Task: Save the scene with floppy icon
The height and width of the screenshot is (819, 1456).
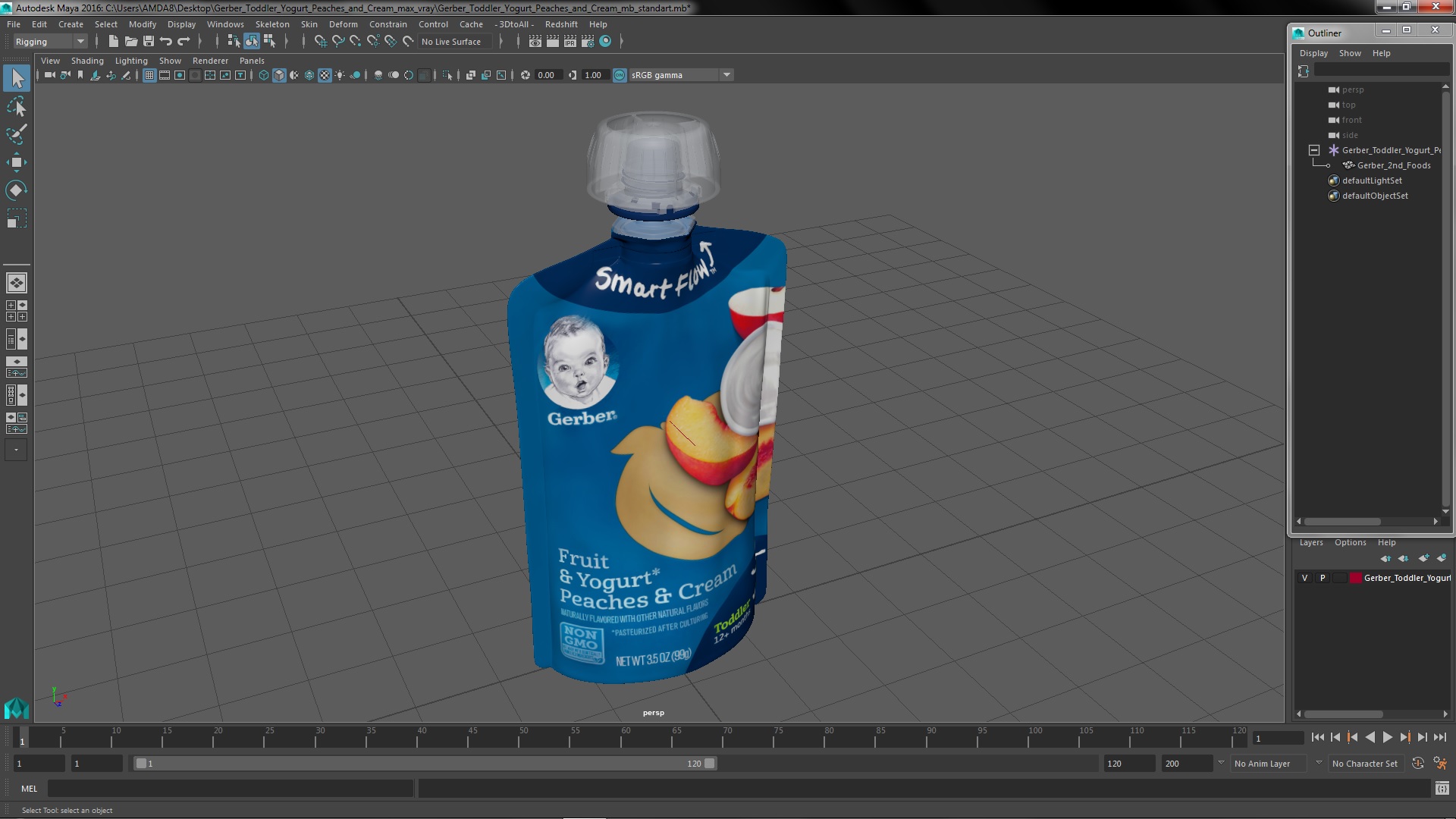Action: [149, 42]
